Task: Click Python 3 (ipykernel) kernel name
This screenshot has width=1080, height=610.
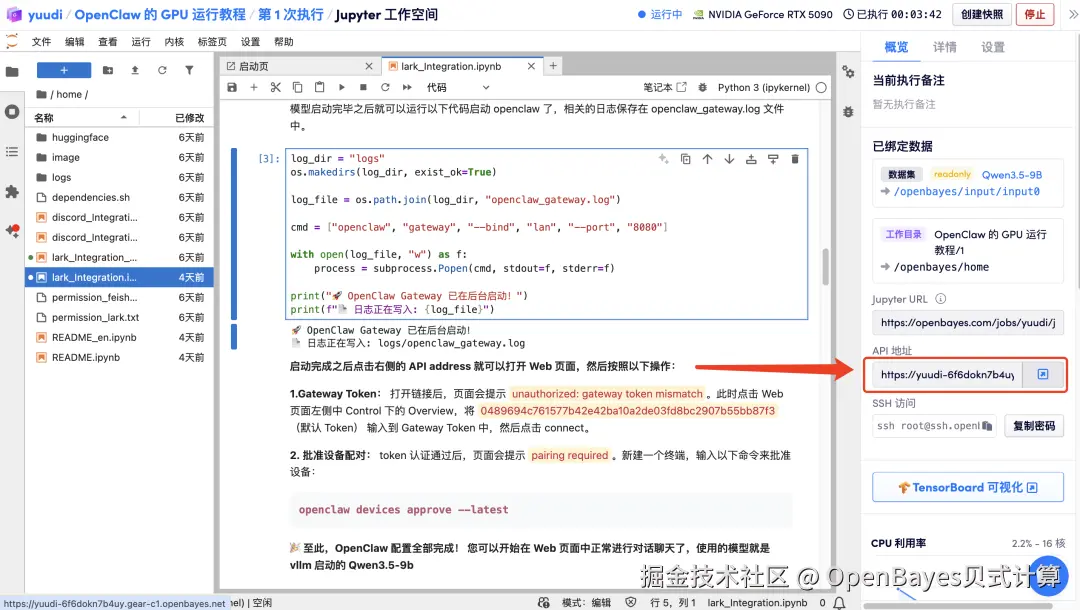Action: [x=763, y=87]
